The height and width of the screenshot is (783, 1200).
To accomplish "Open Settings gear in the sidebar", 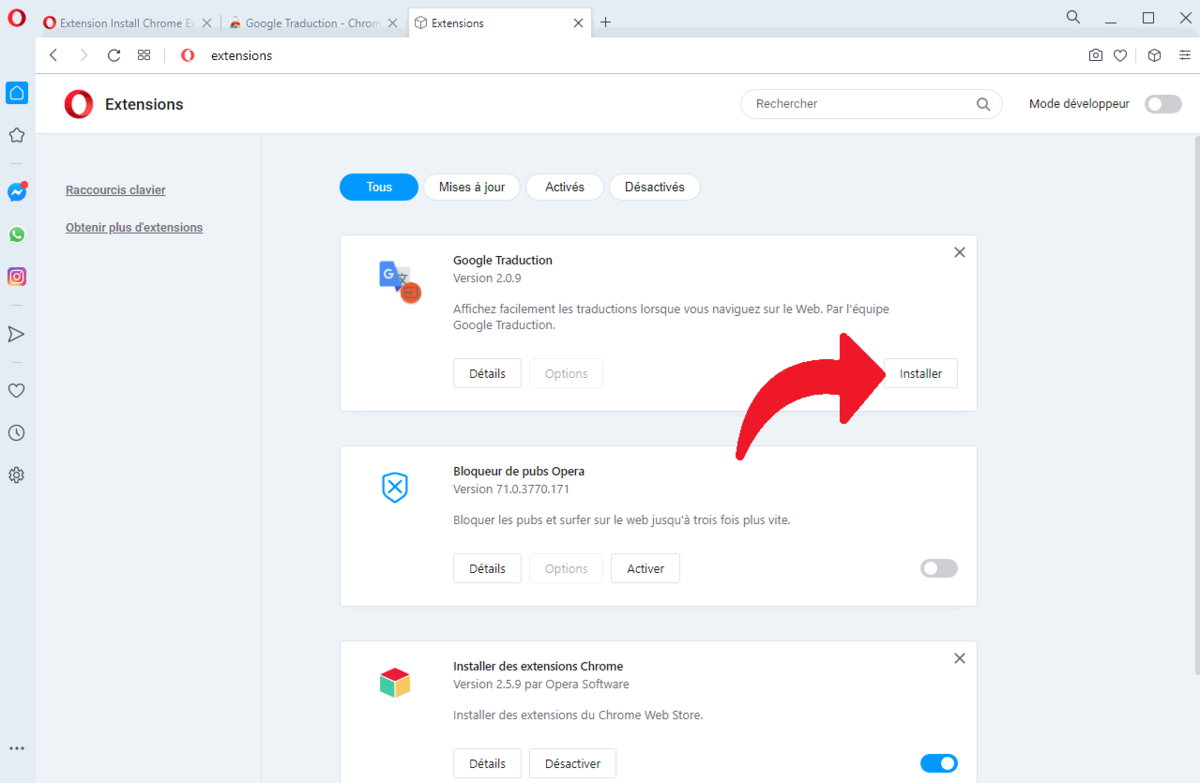I will [17, 475].
